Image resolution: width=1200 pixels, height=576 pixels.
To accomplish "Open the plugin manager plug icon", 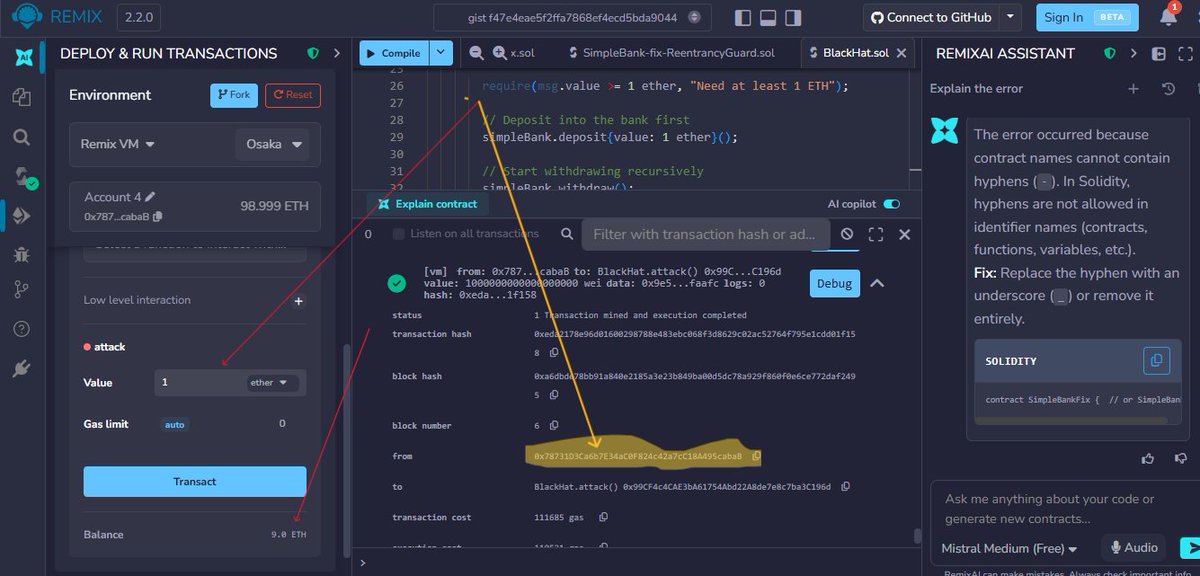I will pos(23,369).
